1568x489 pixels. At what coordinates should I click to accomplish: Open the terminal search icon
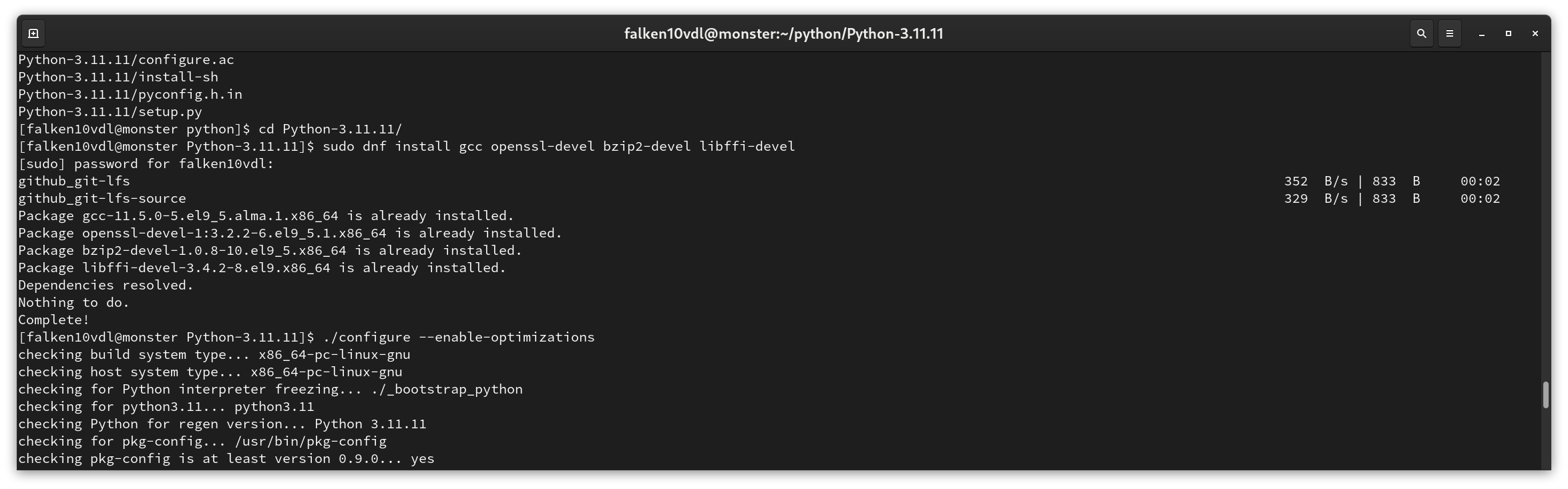point(1421,33)
